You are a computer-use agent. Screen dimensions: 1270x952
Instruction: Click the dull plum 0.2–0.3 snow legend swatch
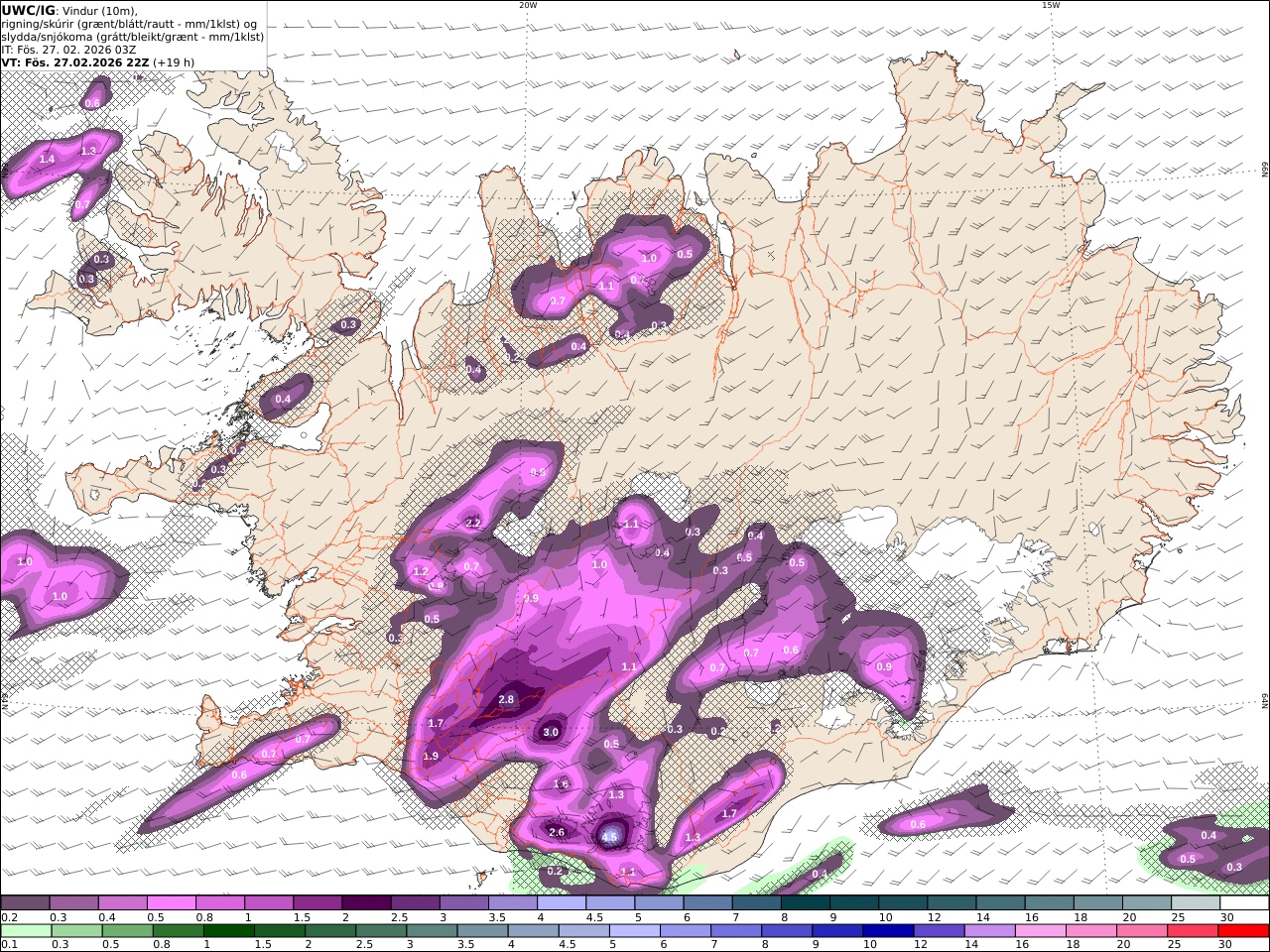(25, 903)
